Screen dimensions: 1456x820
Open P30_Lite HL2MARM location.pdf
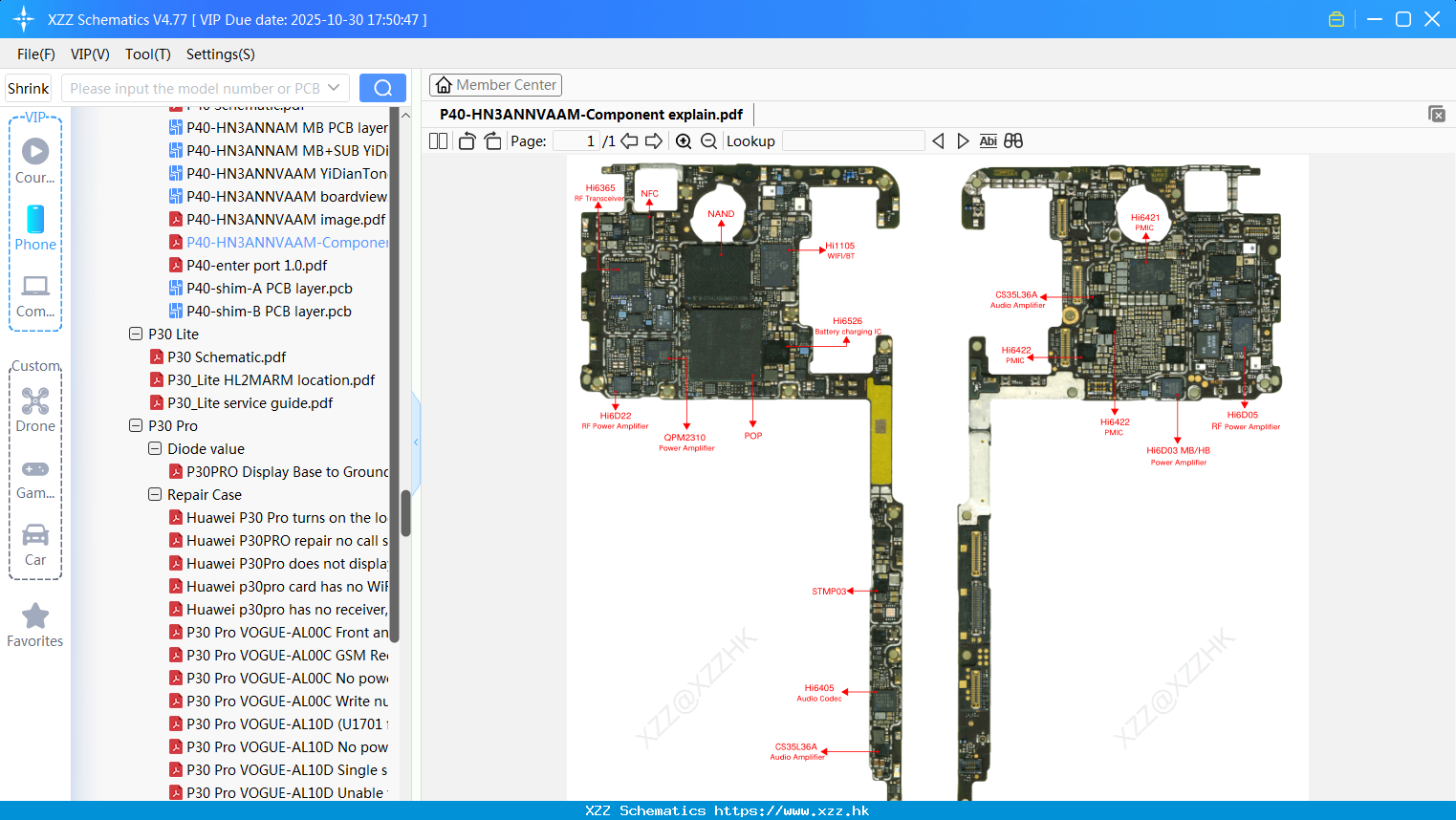tap(263, 379)
